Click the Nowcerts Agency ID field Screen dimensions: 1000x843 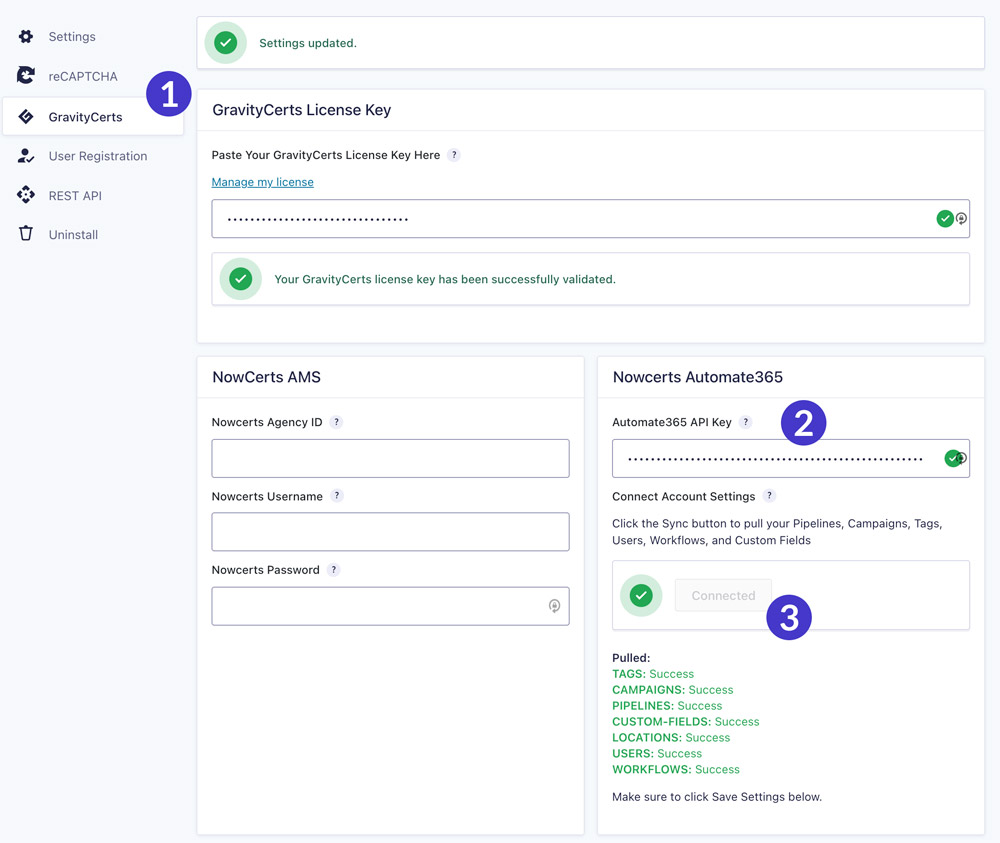pyautogui.click(x=390, y=458)
